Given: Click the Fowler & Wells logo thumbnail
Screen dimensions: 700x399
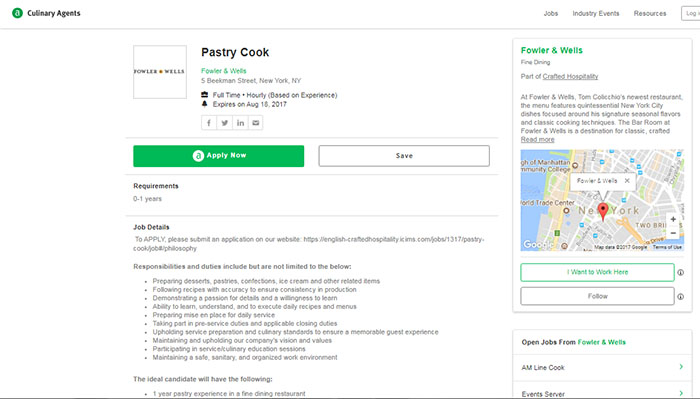Looking at the screenshot, I should coord(160,72).
